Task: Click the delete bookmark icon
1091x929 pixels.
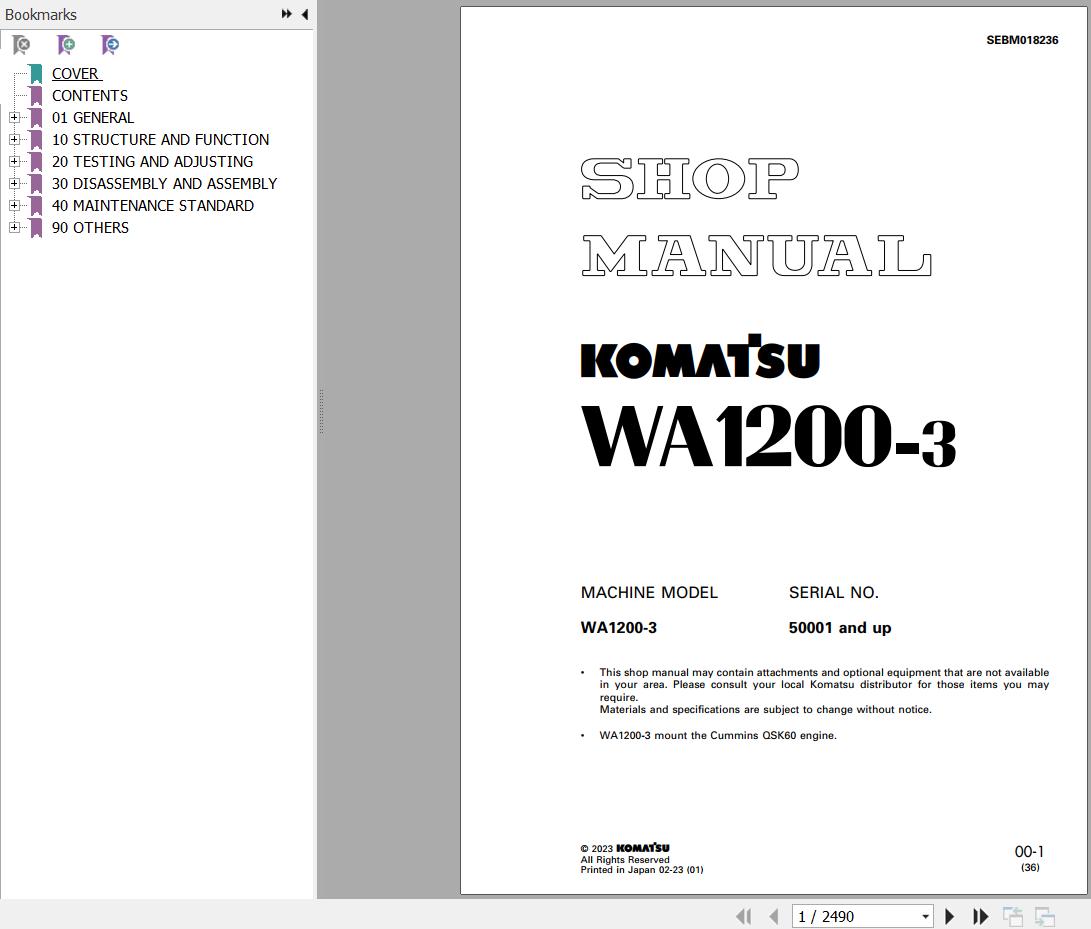Action: pos(22,45)
